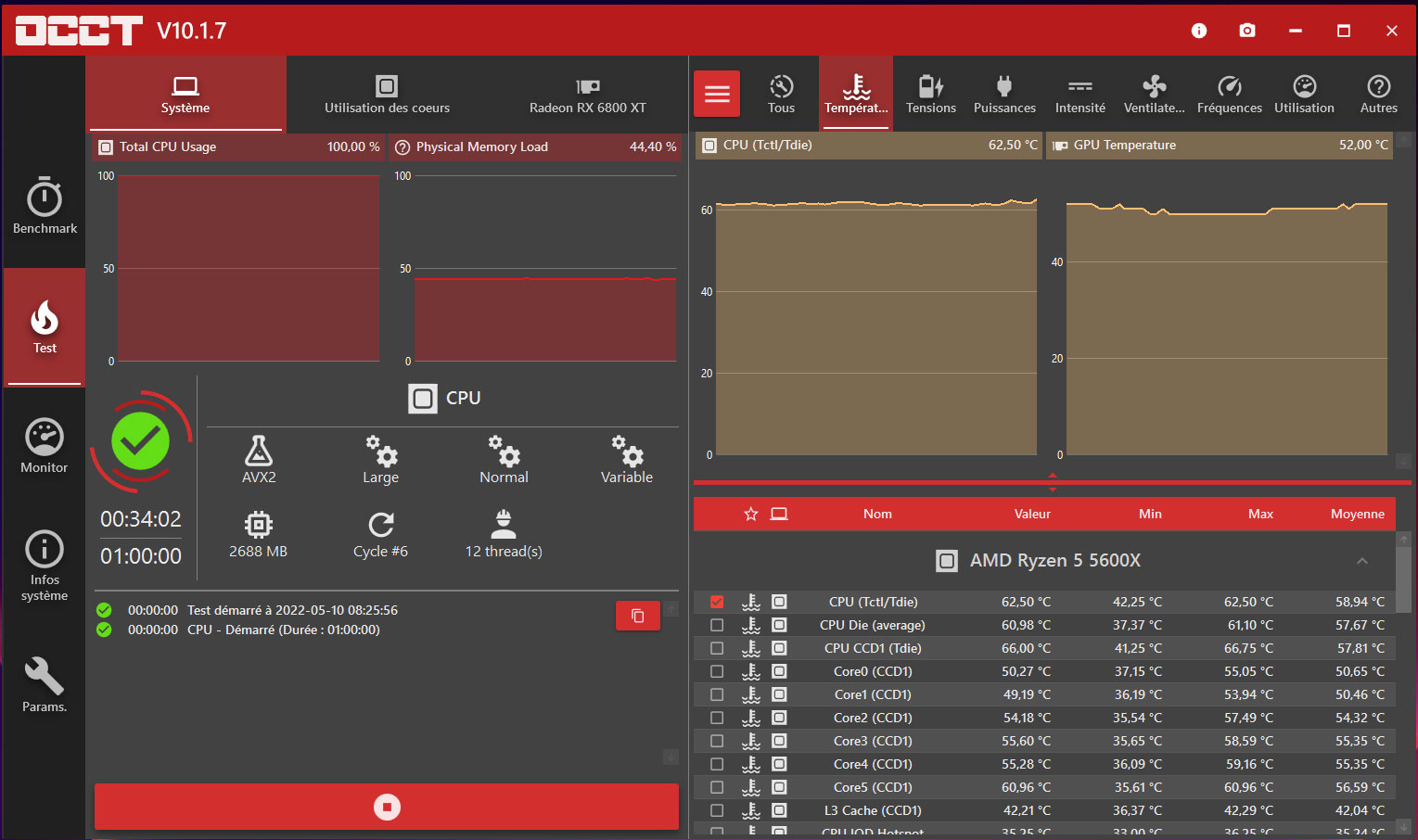1418x840 pixels.
Task: Show the Tensions sensors tab
Action: pos(931,94)
